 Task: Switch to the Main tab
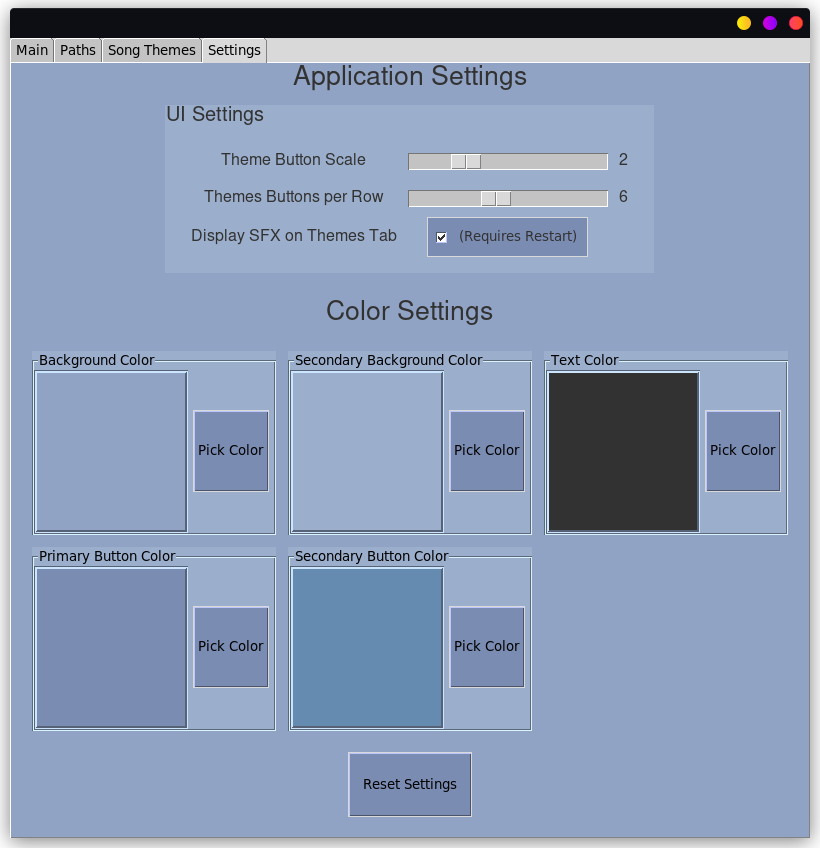click(x=32, y=50)
